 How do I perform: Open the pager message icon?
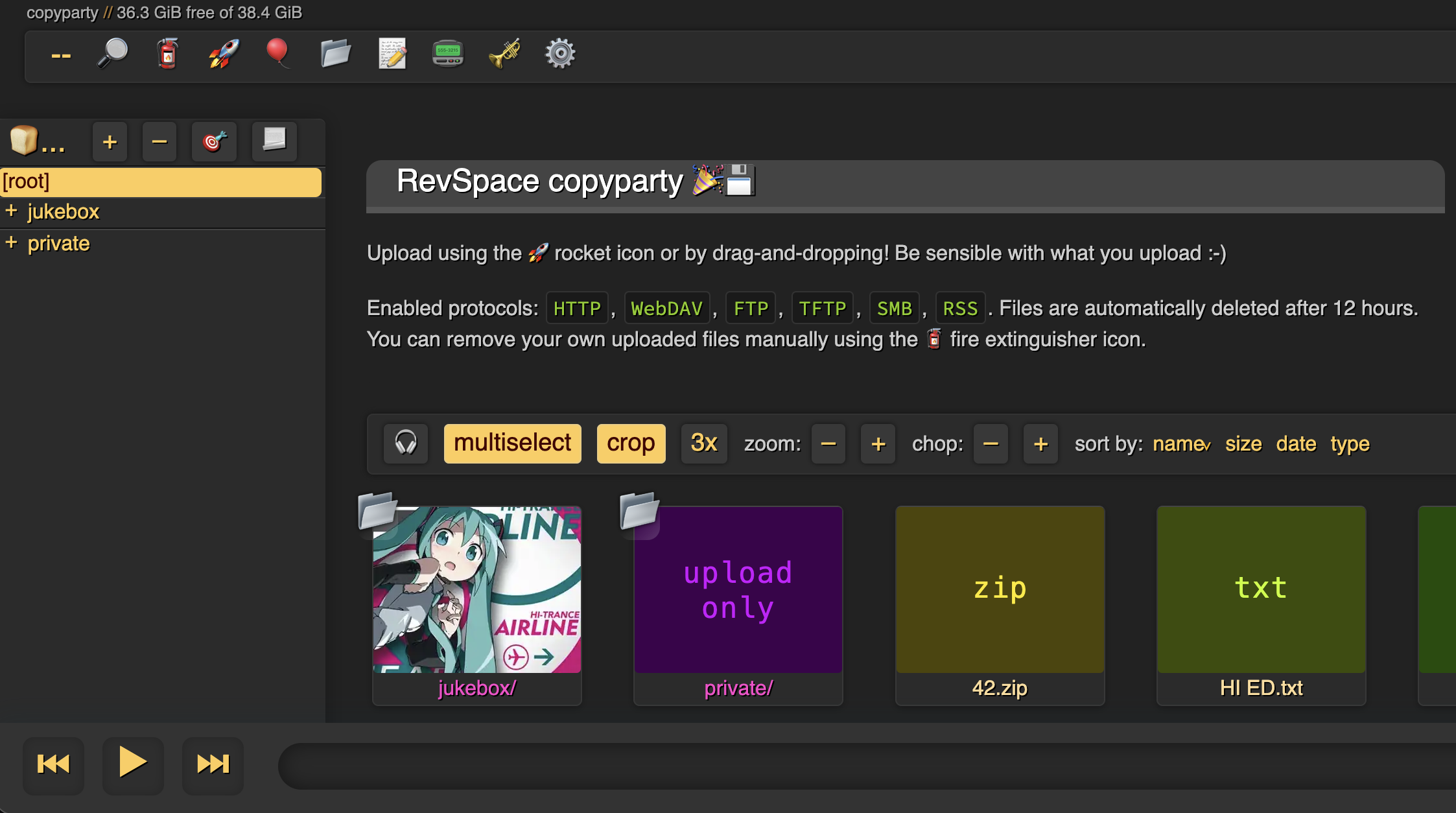[448, 54]
